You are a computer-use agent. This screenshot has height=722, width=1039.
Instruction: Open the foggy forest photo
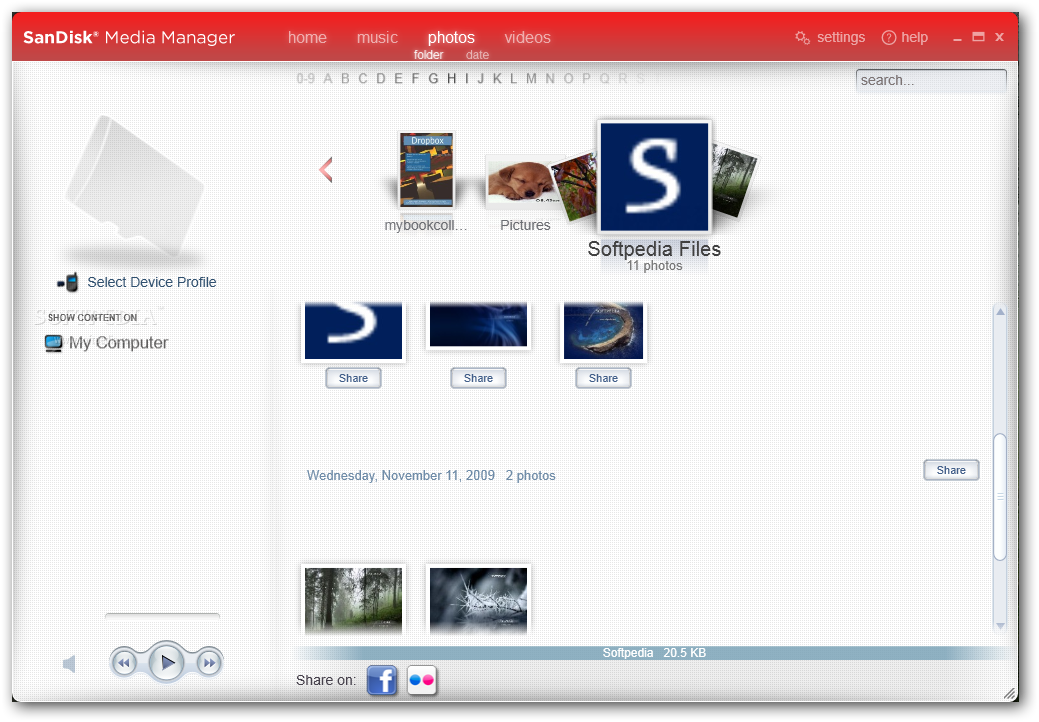(353, 599)
